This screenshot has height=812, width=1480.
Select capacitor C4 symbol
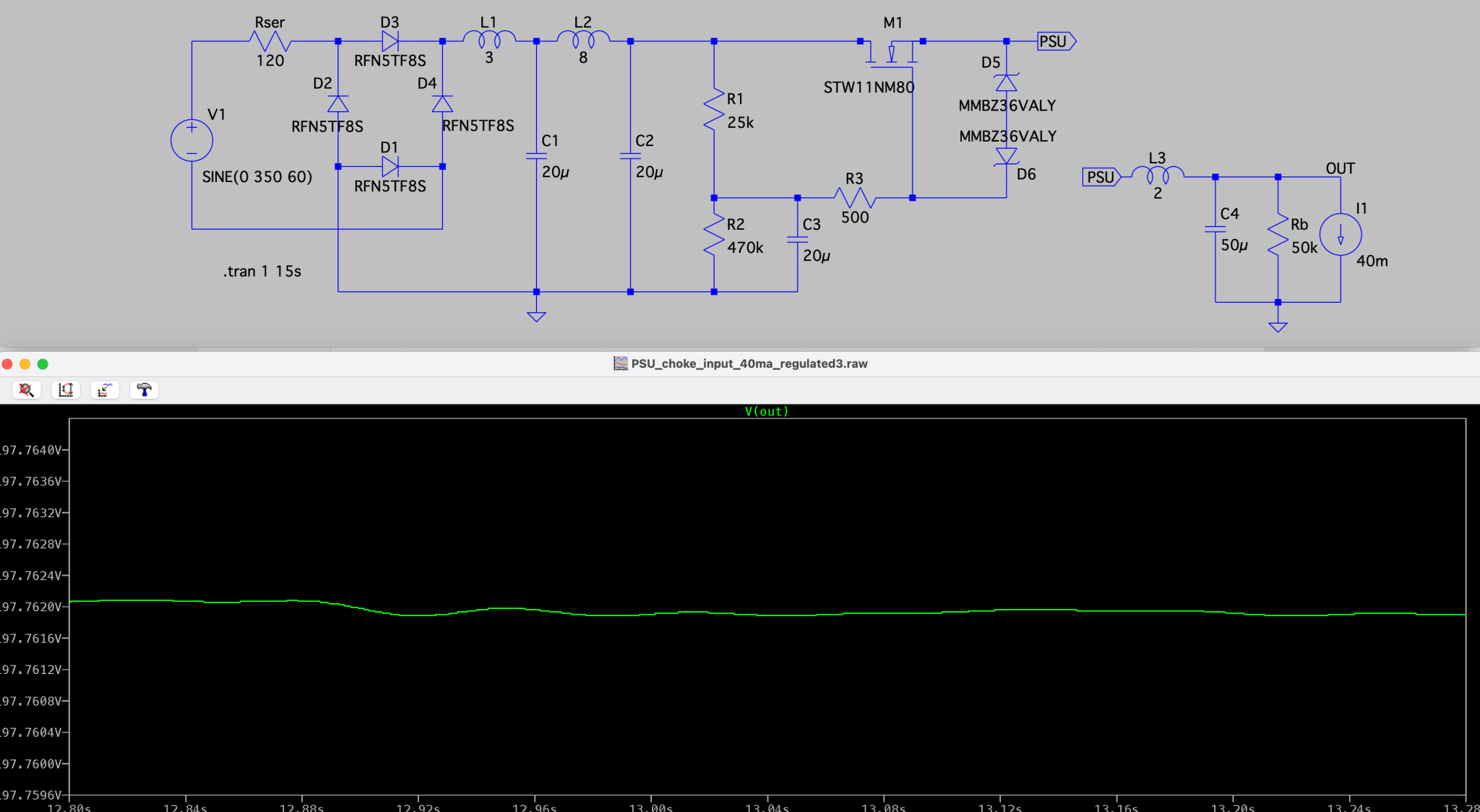(x=1216, y=229)
